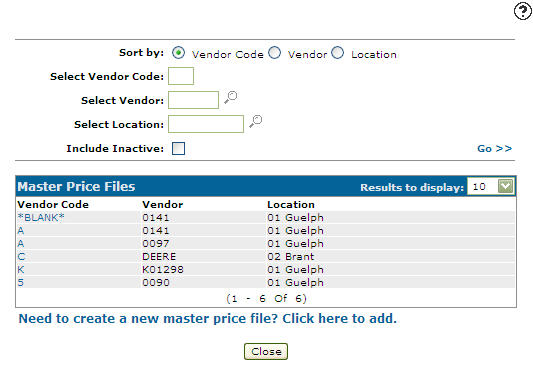This screenshot has height=374, width=533.
Task: Open vendor code S for vendor 0090
Action: pos(21,283)
